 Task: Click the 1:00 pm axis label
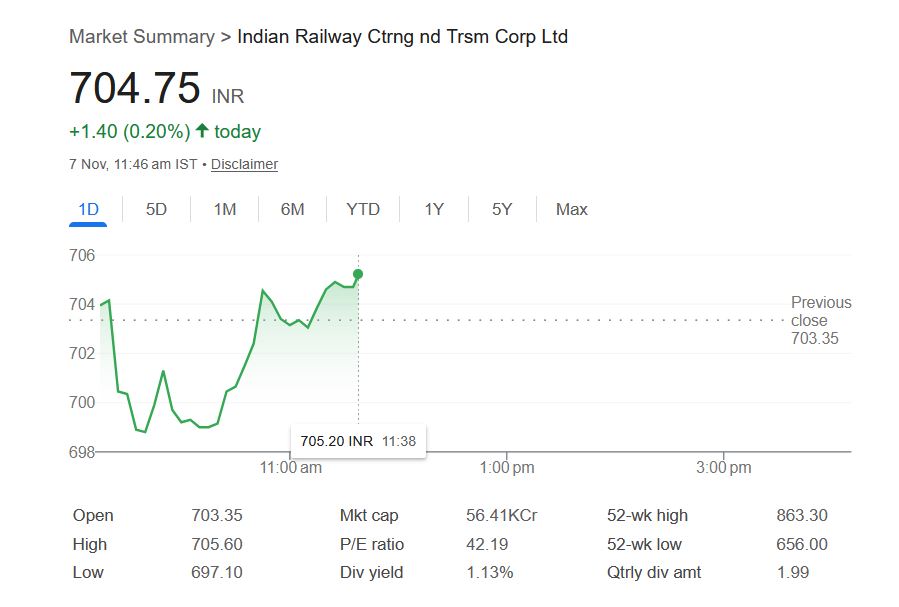coord(507,467)
